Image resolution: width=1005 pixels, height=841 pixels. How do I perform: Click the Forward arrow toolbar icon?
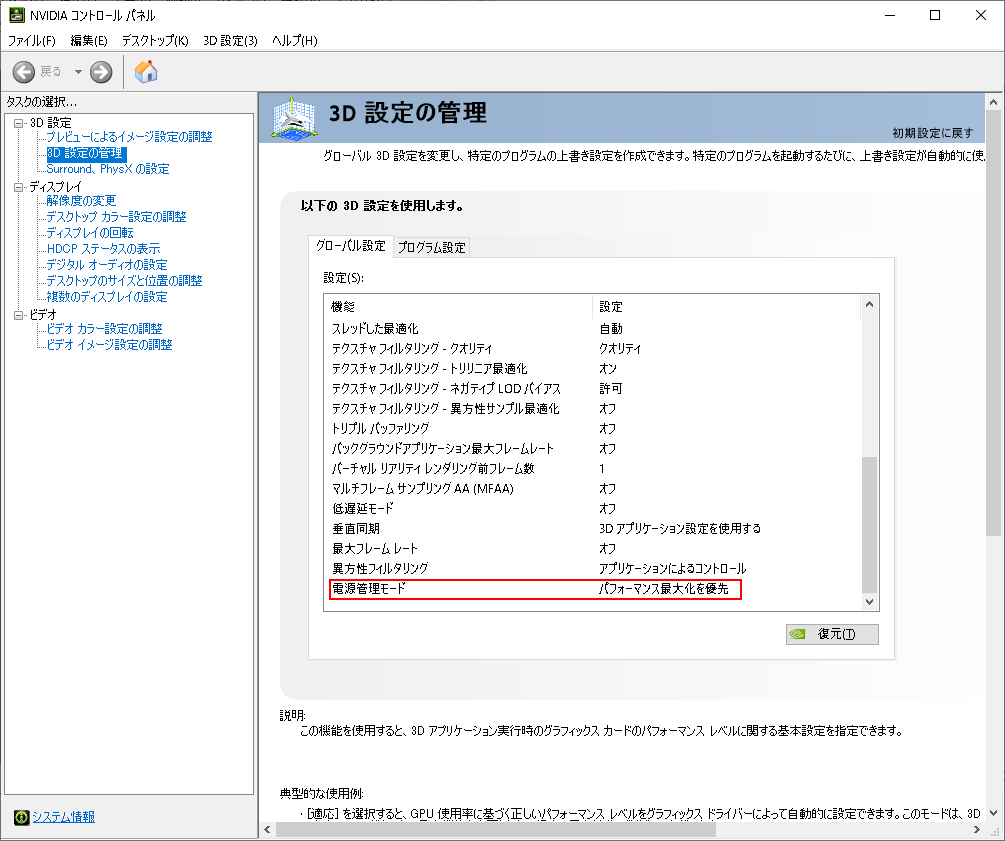coord(101,72)
